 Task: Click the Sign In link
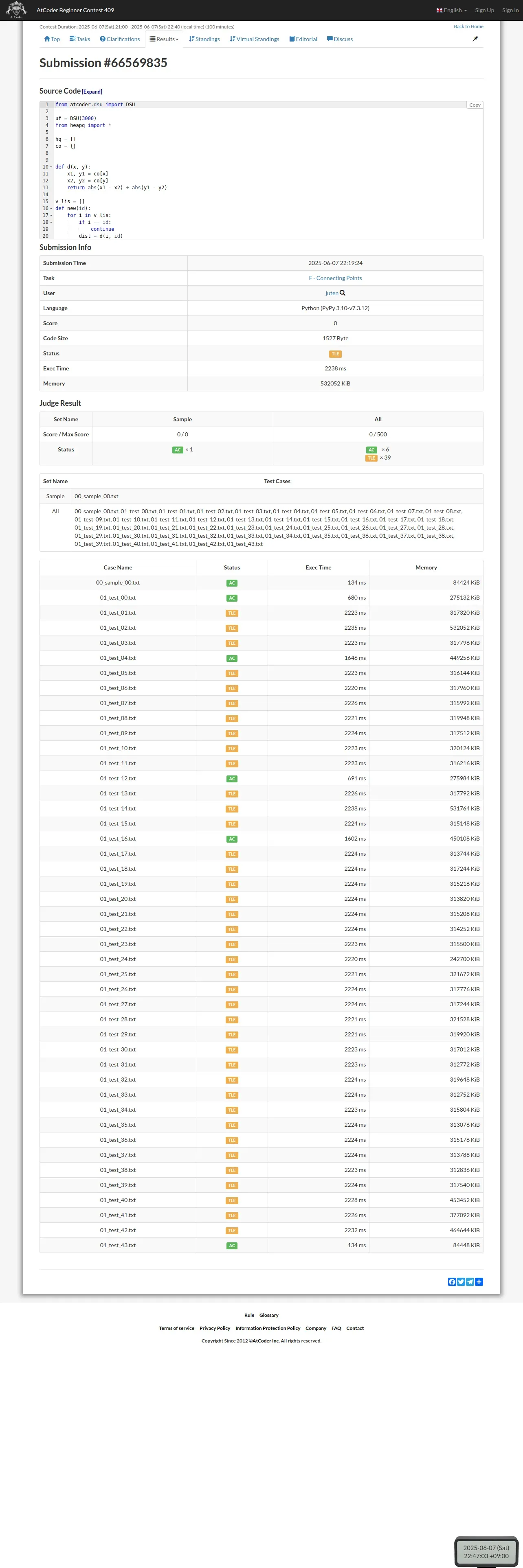510,10
